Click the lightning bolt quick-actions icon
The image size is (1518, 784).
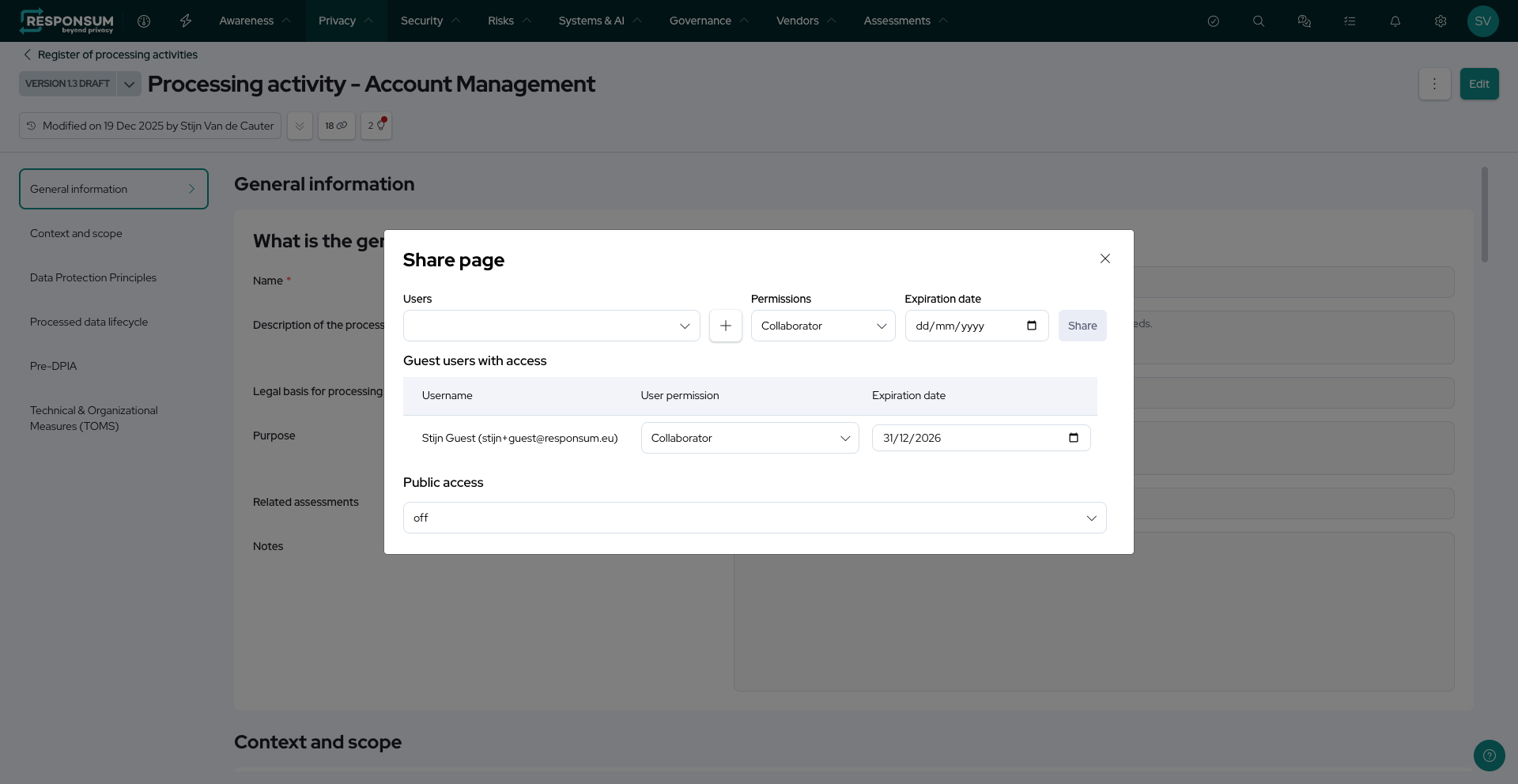coord(186,21)
